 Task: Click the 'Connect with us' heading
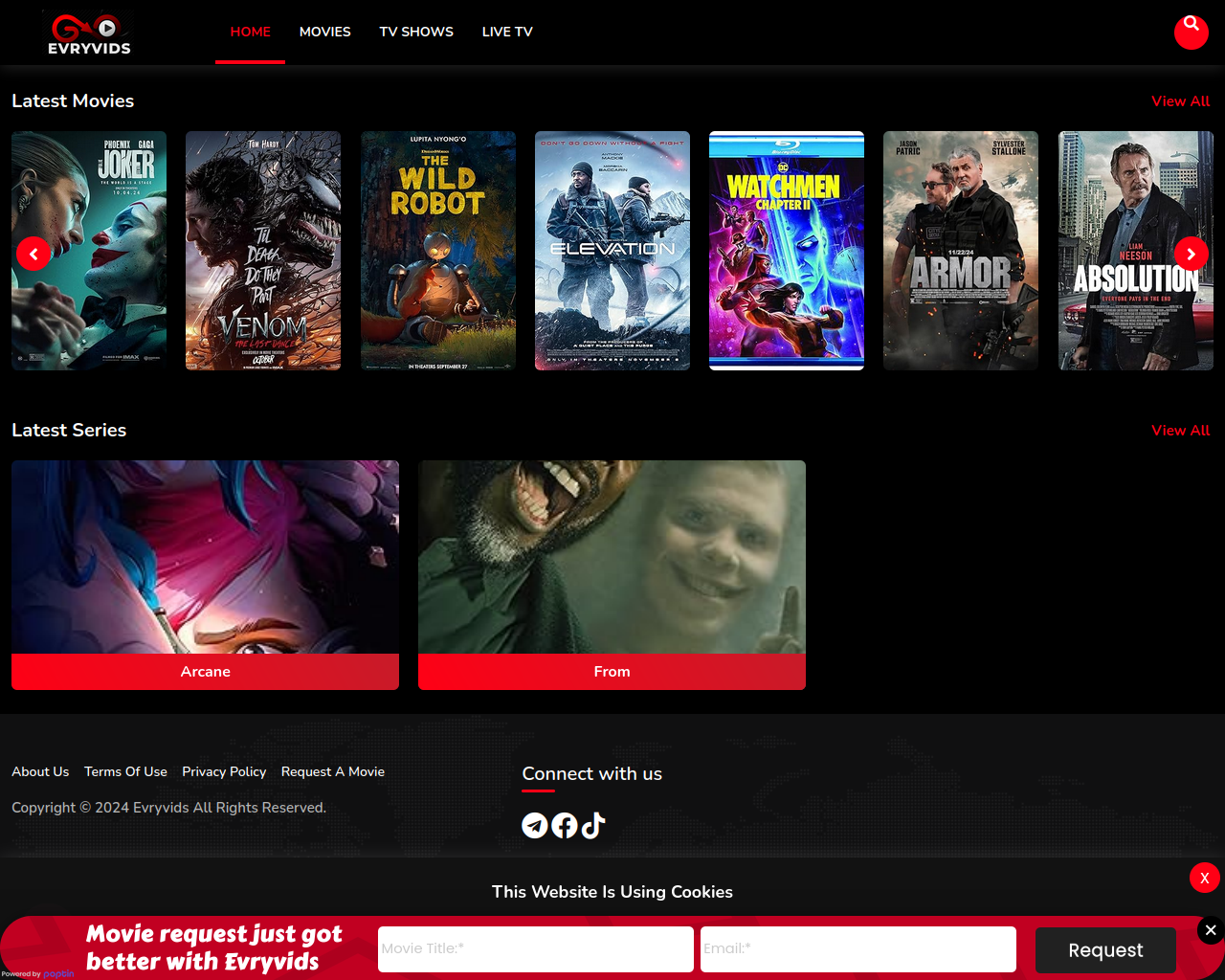pos(592,773)
